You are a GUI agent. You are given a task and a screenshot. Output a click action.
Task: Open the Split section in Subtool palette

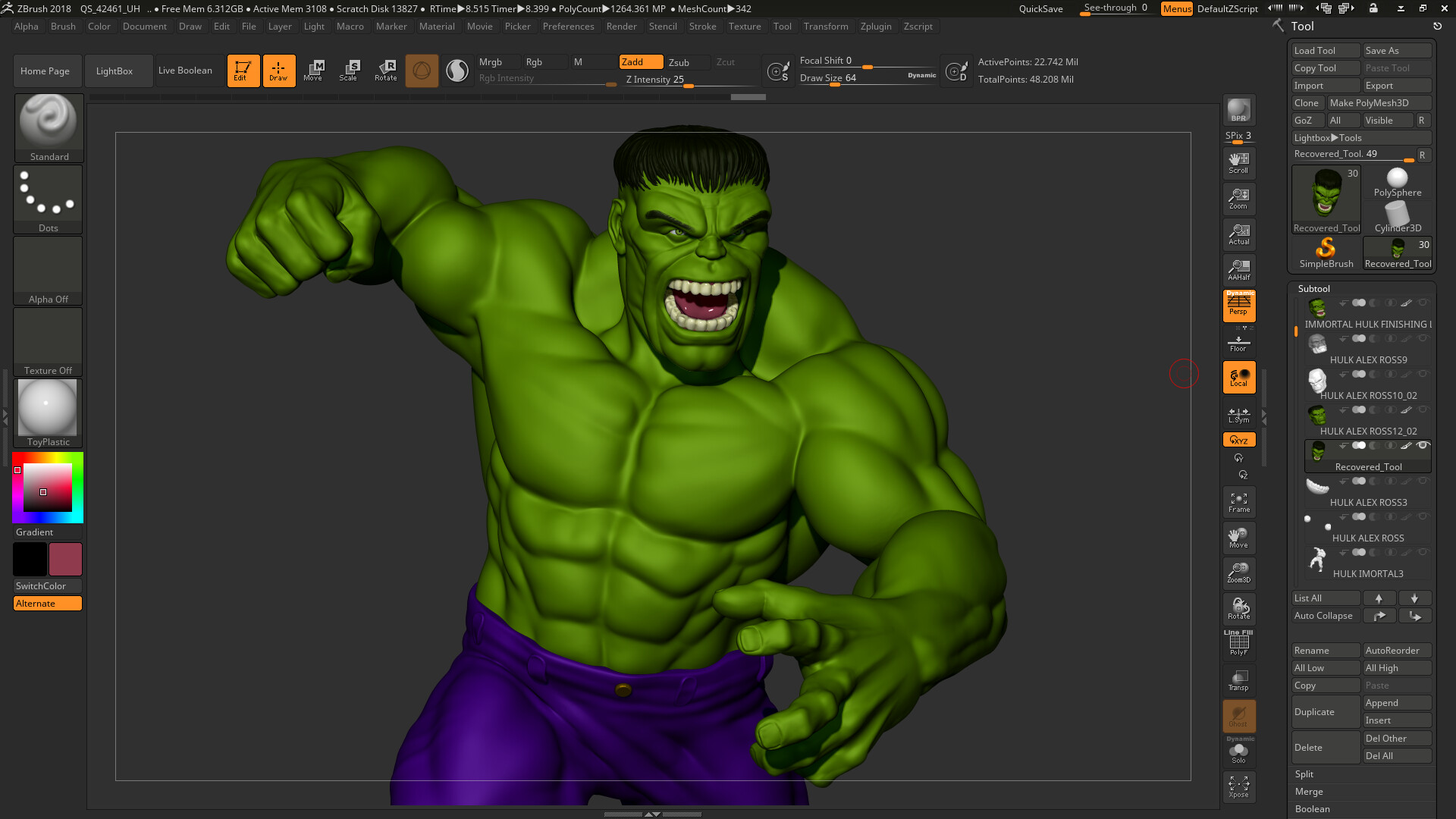pyautogui.click(x=1361, y=773)
